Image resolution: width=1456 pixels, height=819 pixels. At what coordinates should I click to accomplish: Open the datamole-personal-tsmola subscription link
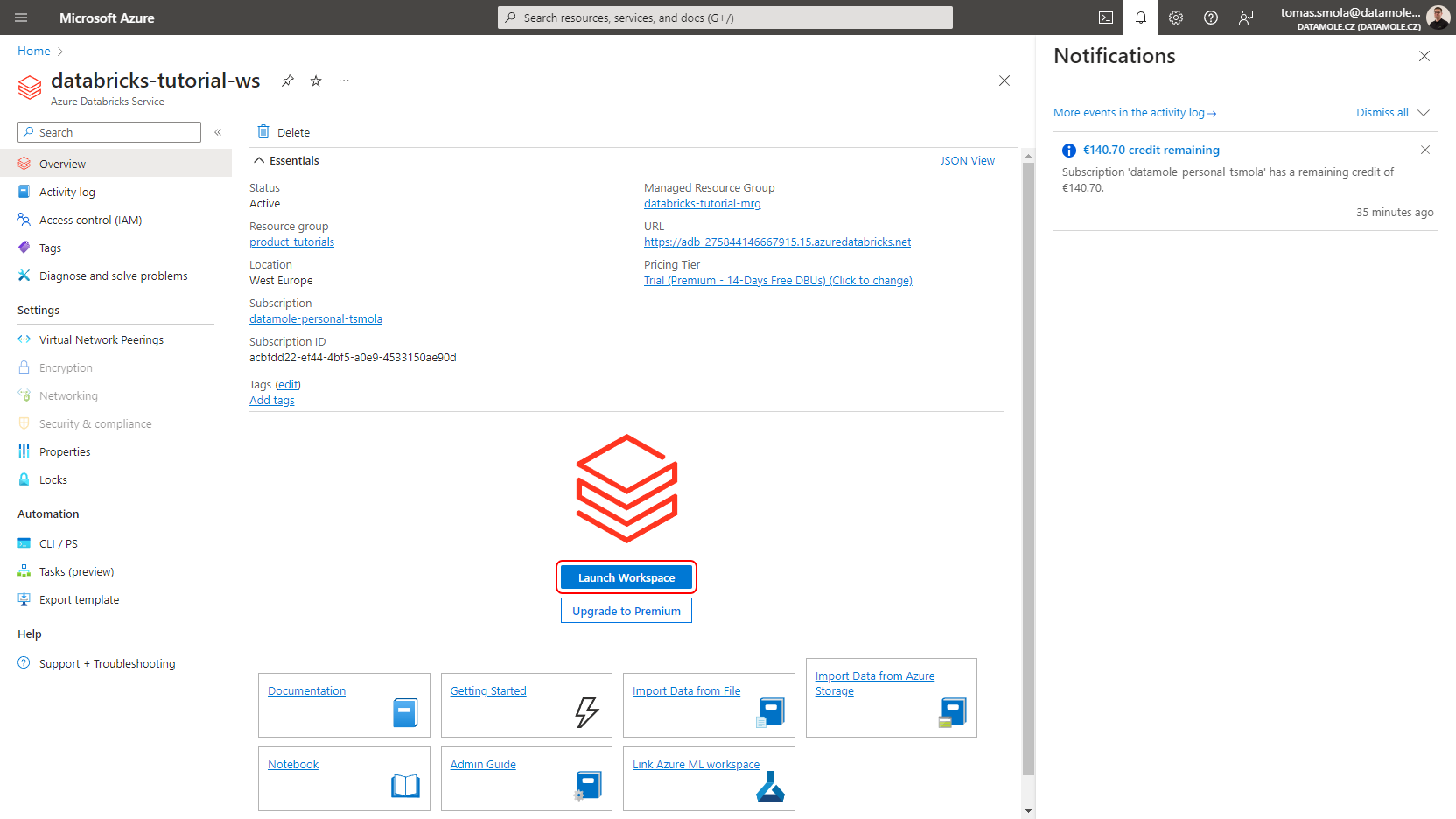click(x=316, y=319)
